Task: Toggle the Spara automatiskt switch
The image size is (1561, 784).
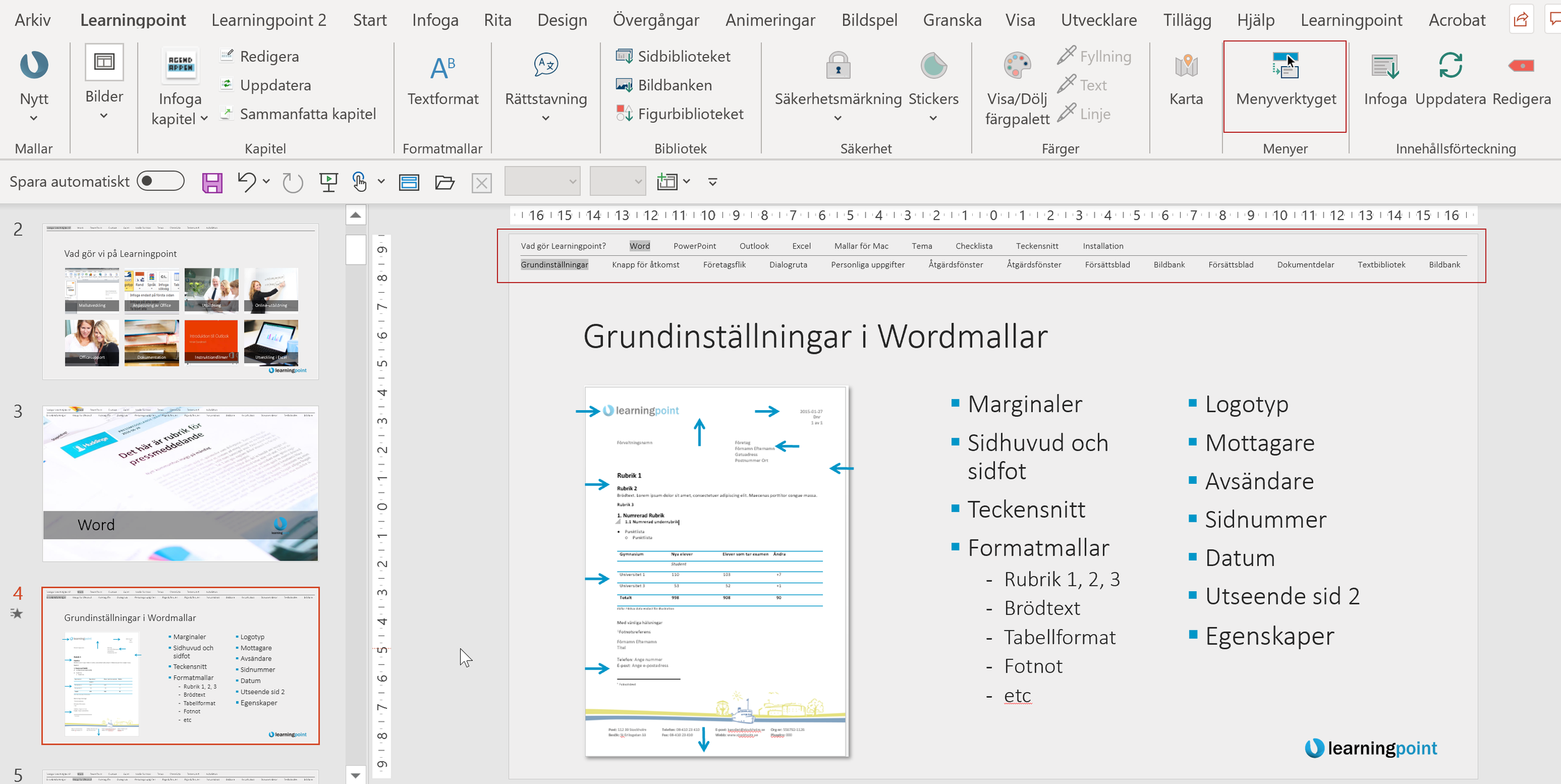Action: 161,182
